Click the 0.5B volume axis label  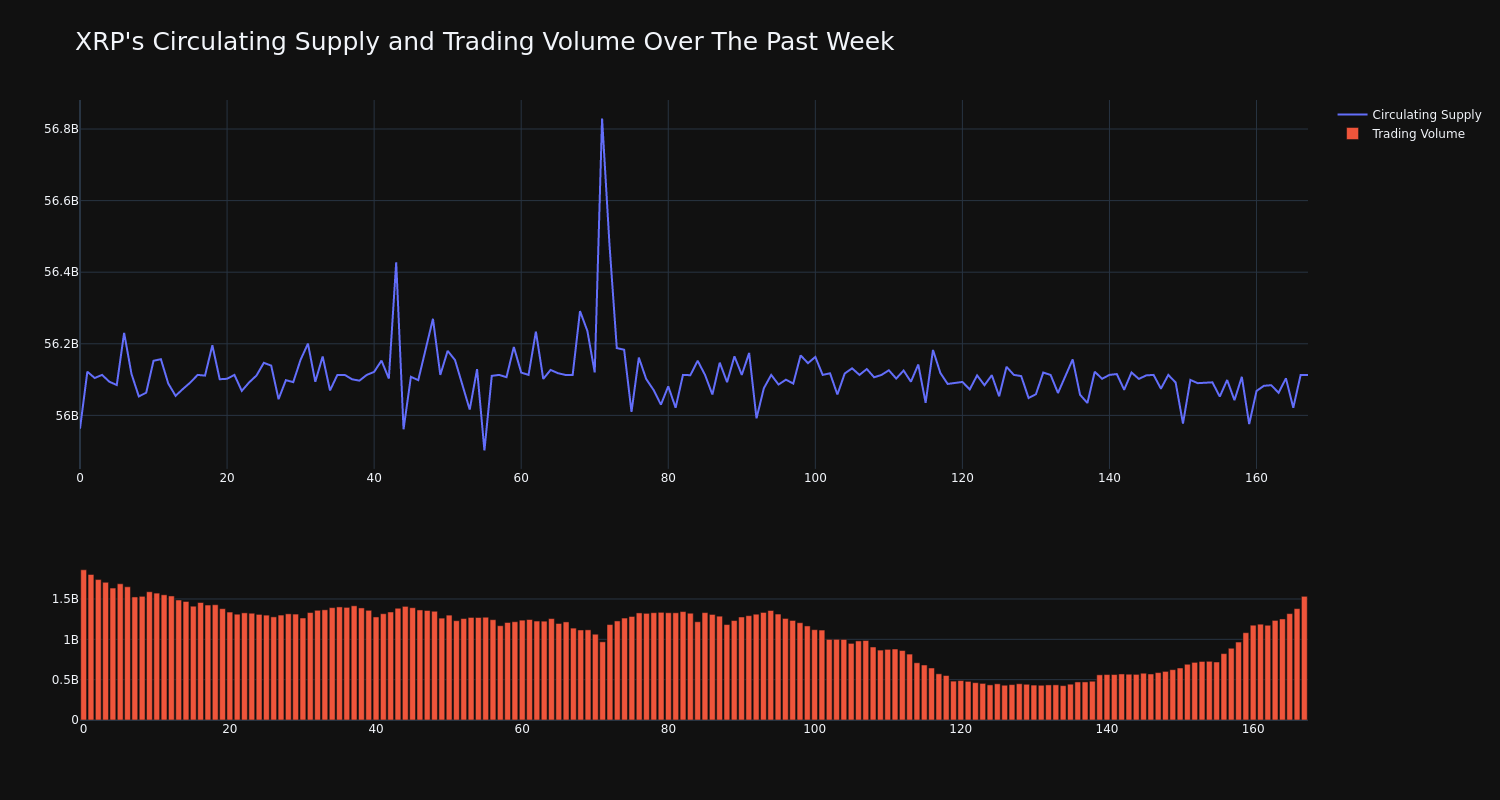tap(65, 679)
